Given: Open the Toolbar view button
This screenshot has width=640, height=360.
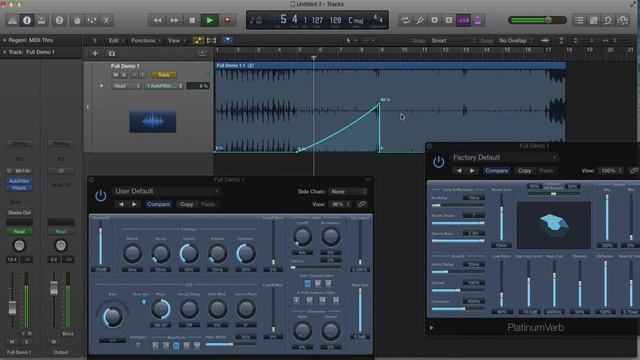Looking at the screenshot, I should tap(41, 20).
